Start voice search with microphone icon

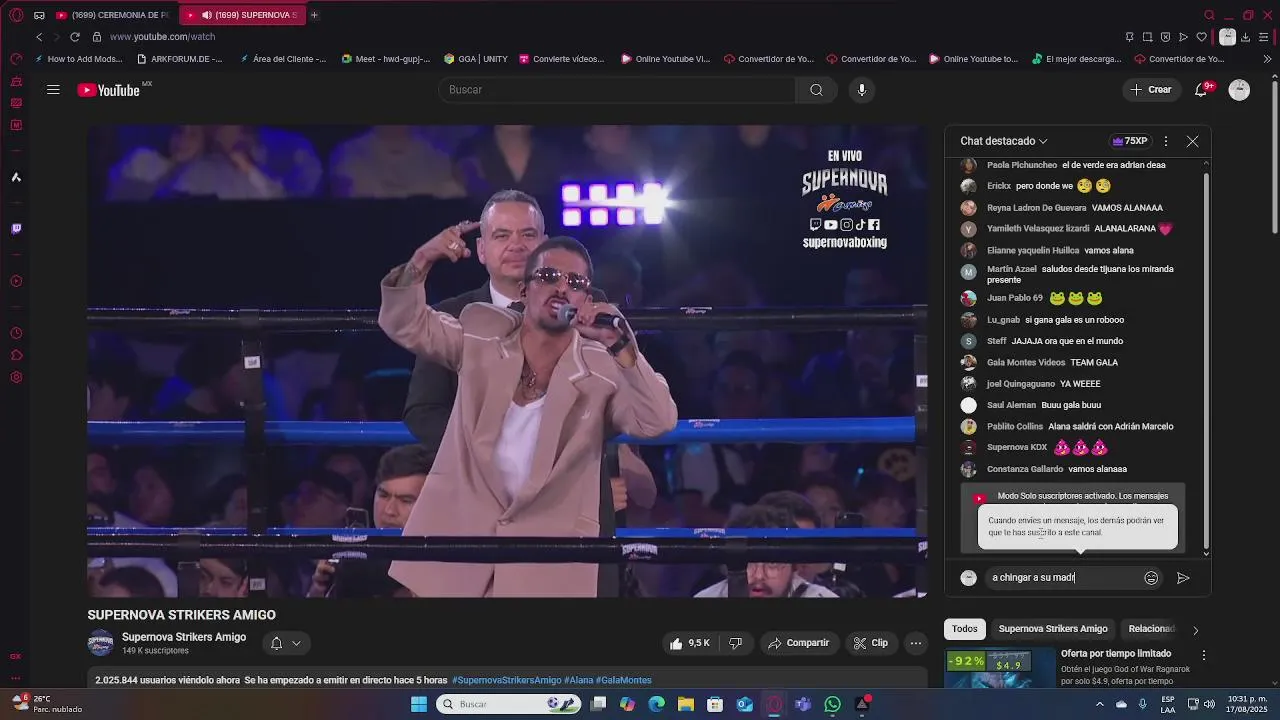click(x=862, y=90)
